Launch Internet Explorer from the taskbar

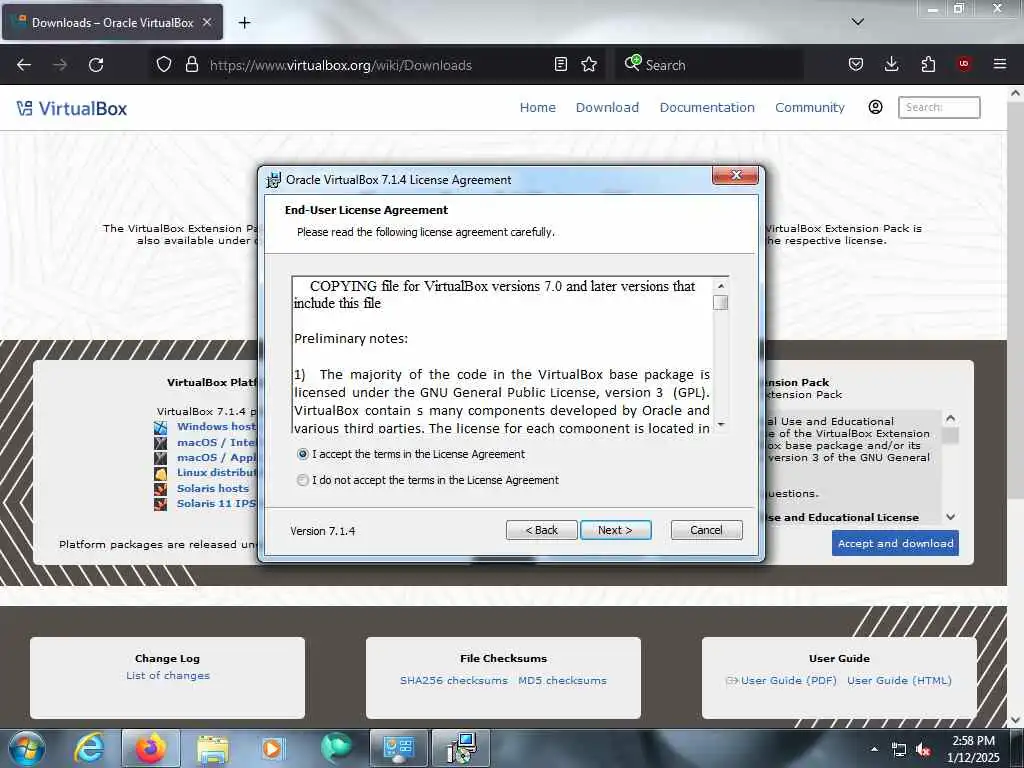(89, 748)
